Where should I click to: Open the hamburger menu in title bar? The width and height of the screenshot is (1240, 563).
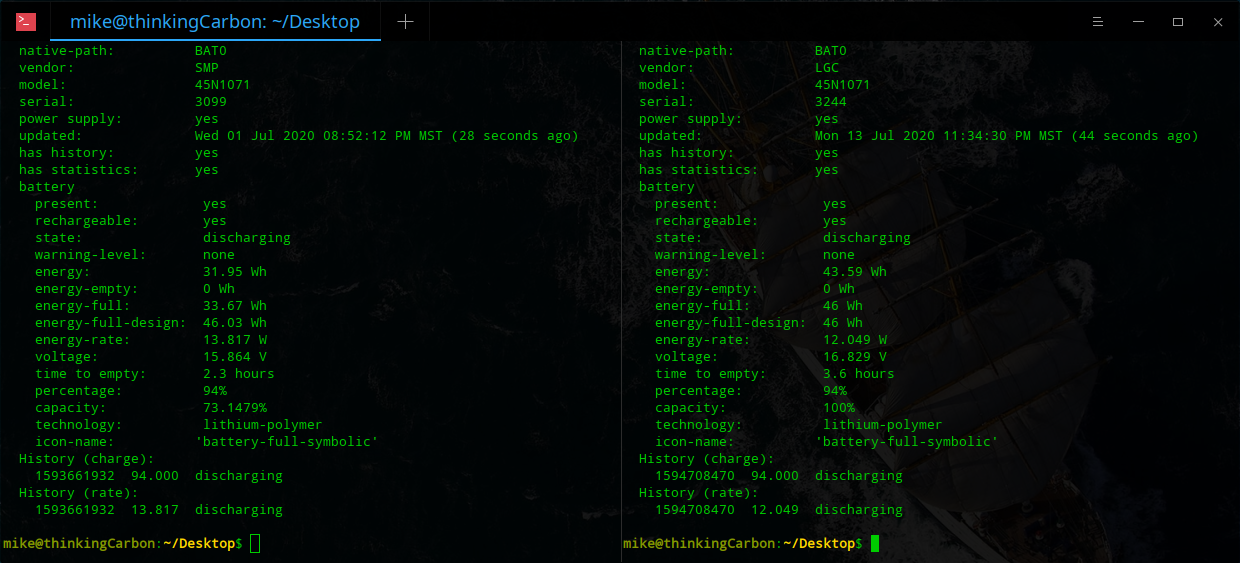pos(1097,22)
